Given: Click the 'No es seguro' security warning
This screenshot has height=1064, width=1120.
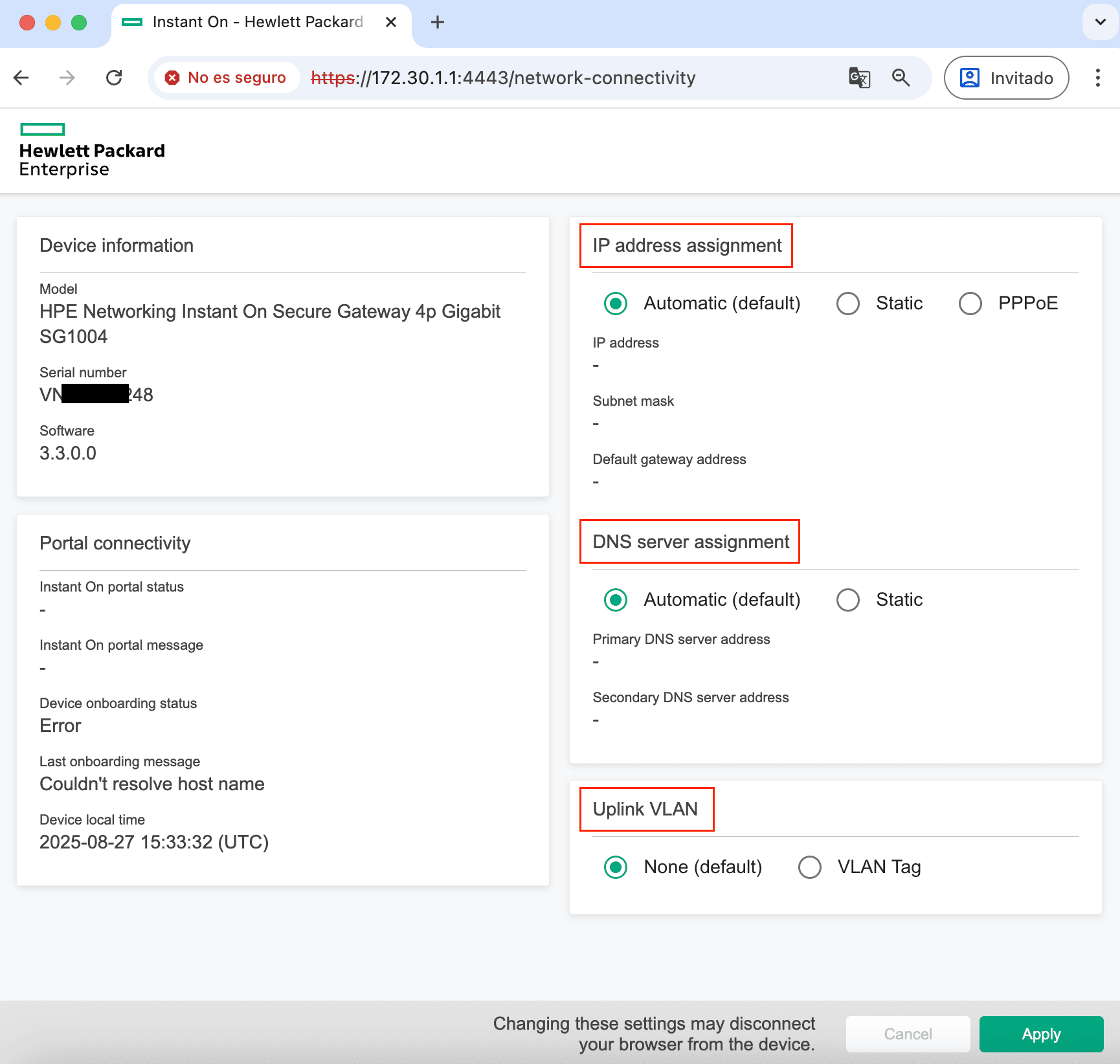Looking at the screenshot, I should coord(226,78).
